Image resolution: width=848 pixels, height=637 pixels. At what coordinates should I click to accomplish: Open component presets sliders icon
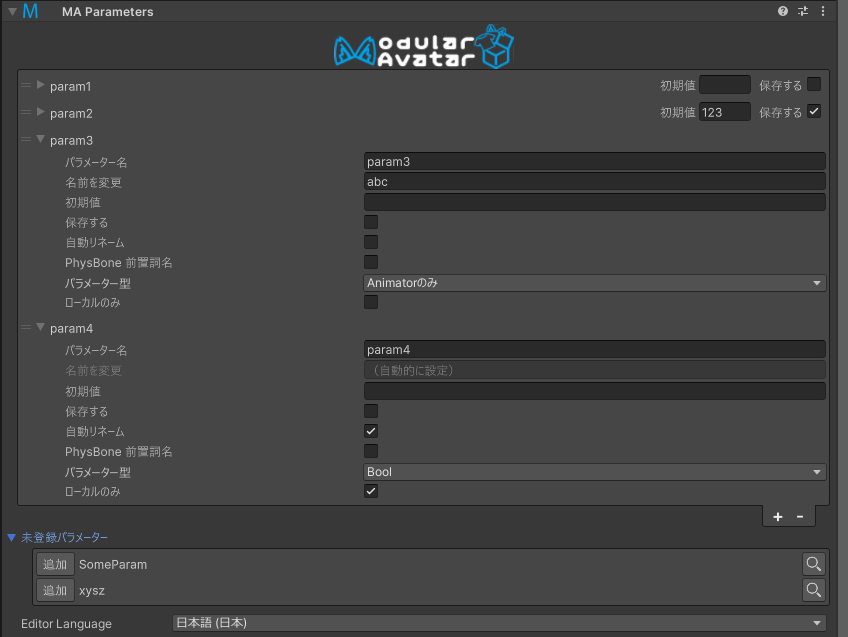(x=803, y=11)
